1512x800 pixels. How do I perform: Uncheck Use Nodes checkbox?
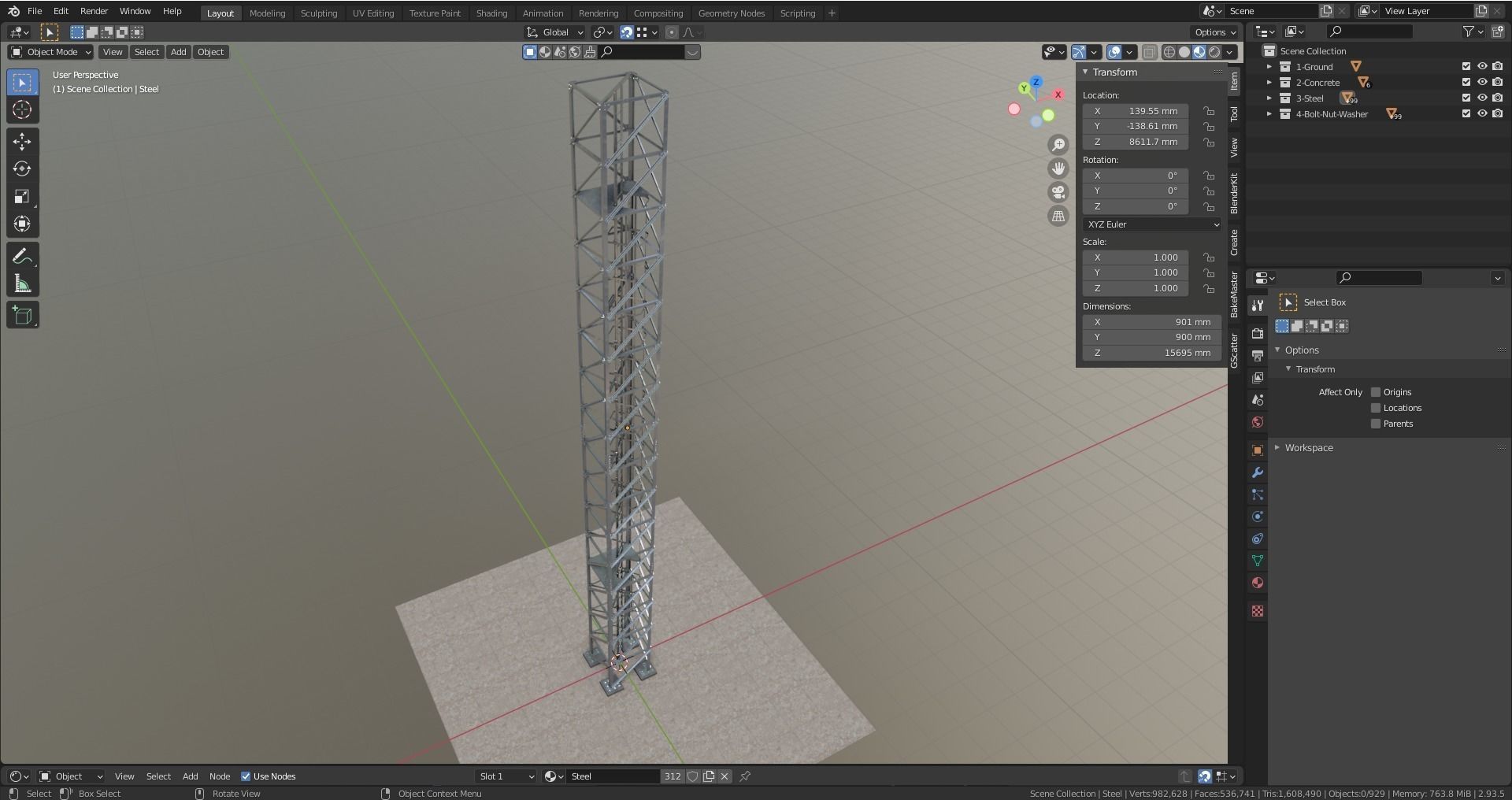coord(246,776)
